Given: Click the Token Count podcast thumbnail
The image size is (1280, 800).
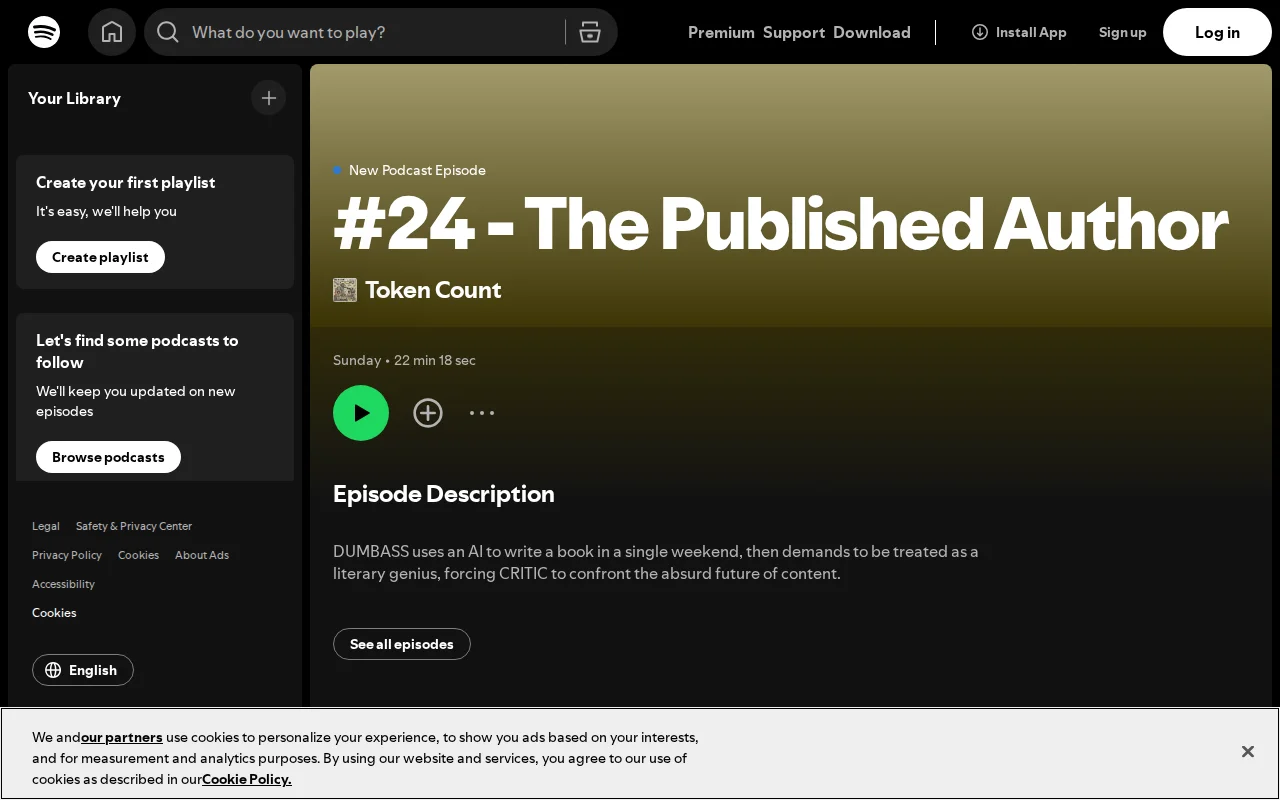Looking at the screenshot, I should coord(345,290).
